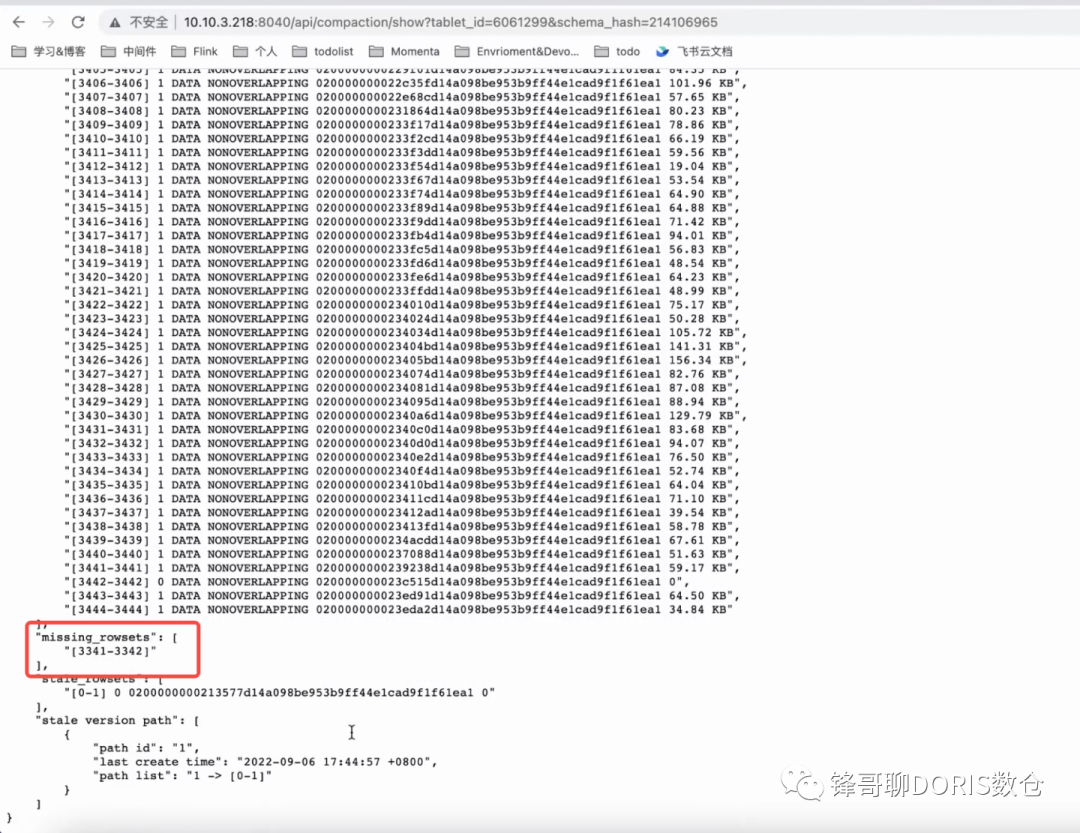Open the 中间件 bookmark folder

click(129, 52)
